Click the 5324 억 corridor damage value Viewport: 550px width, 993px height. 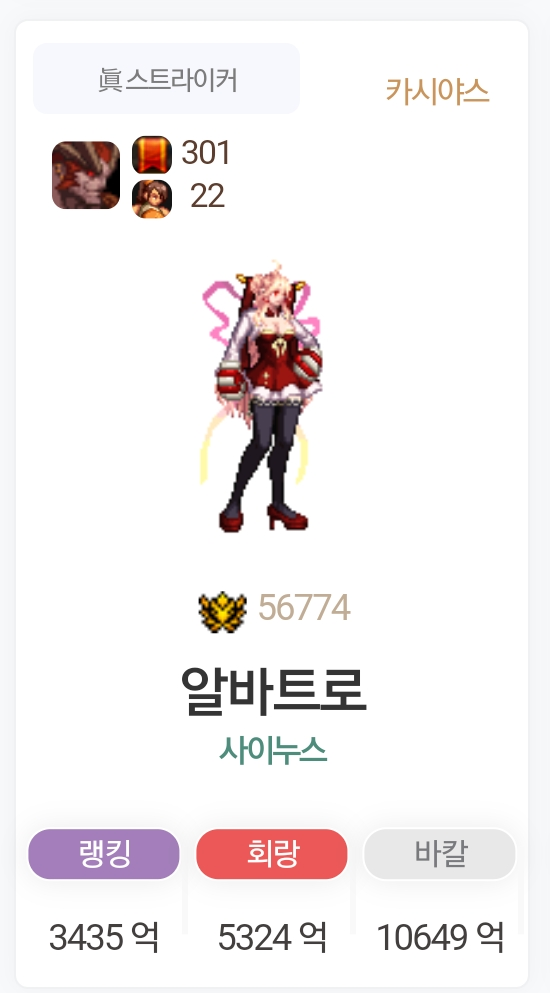[x=272, y=937]
